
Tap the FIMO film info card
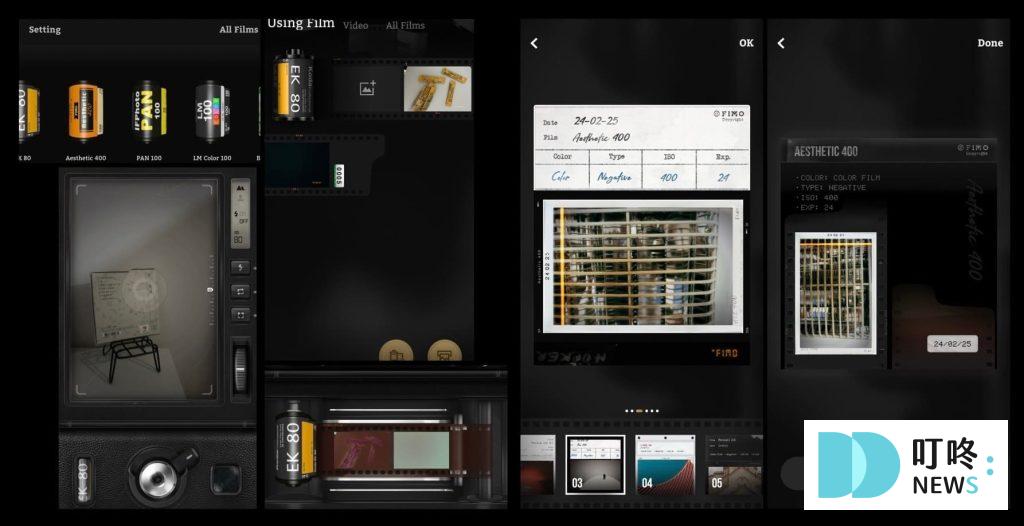tap(641, 148)
